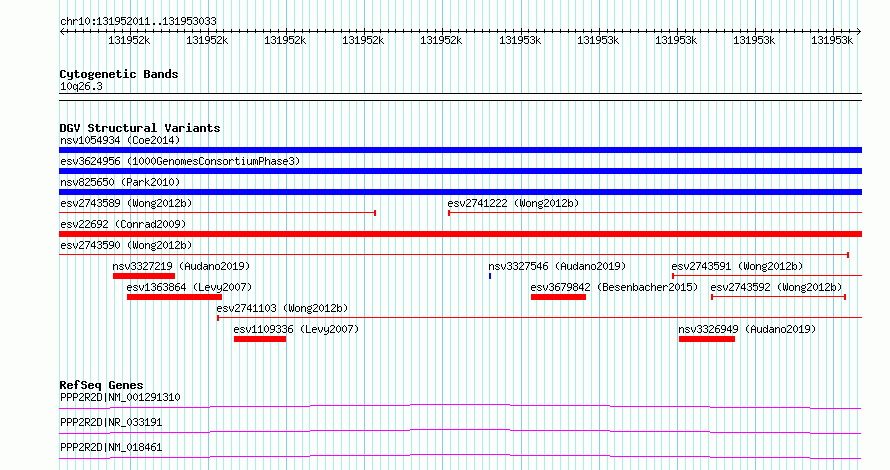
Task: Open transcript PPP2R2D|NR_033191
Action: click(x=111, y=422)
